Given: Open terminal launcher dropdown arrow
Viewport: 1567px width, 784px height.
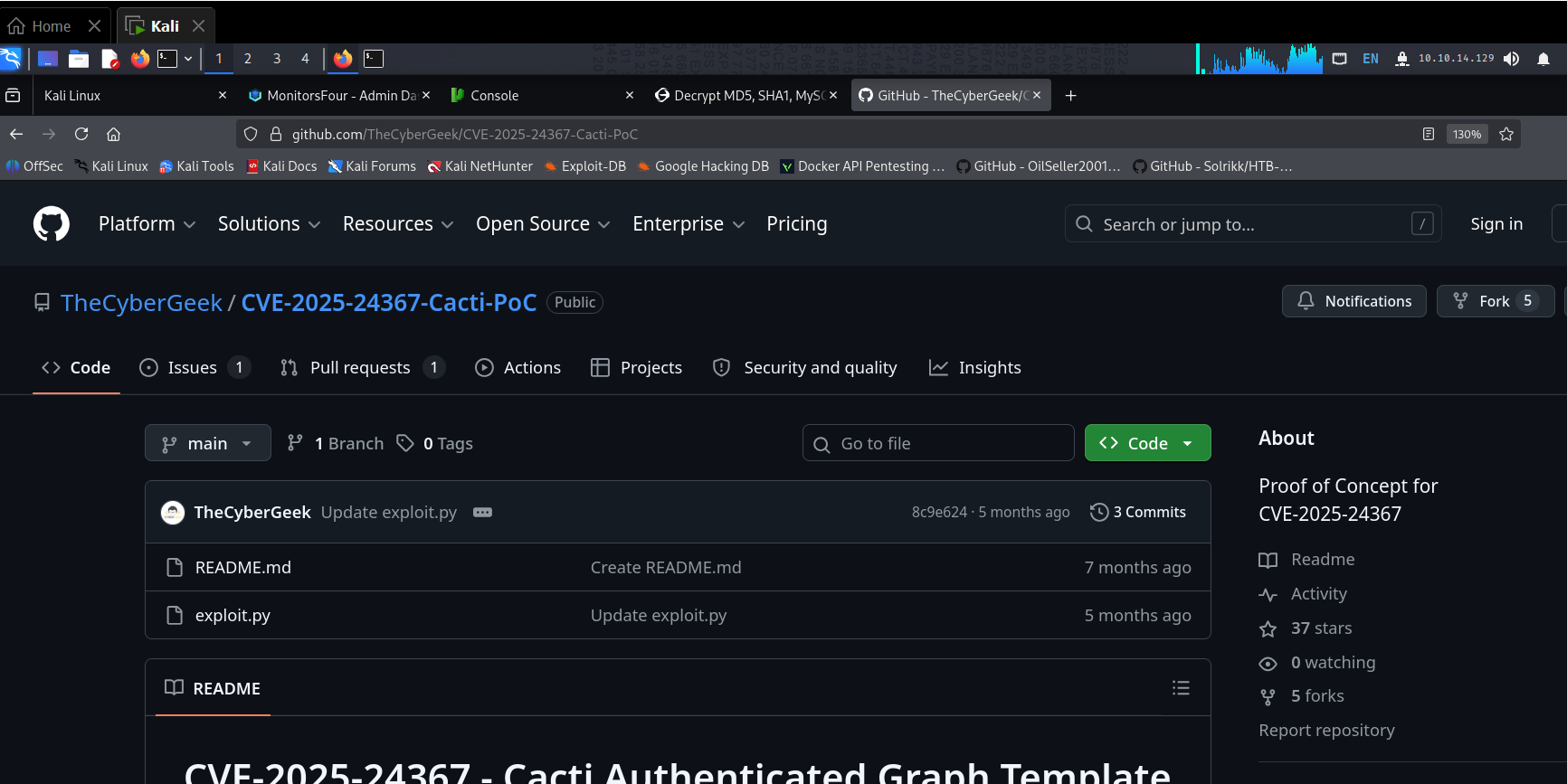Looking at the screenshot, I should point(188,59).
